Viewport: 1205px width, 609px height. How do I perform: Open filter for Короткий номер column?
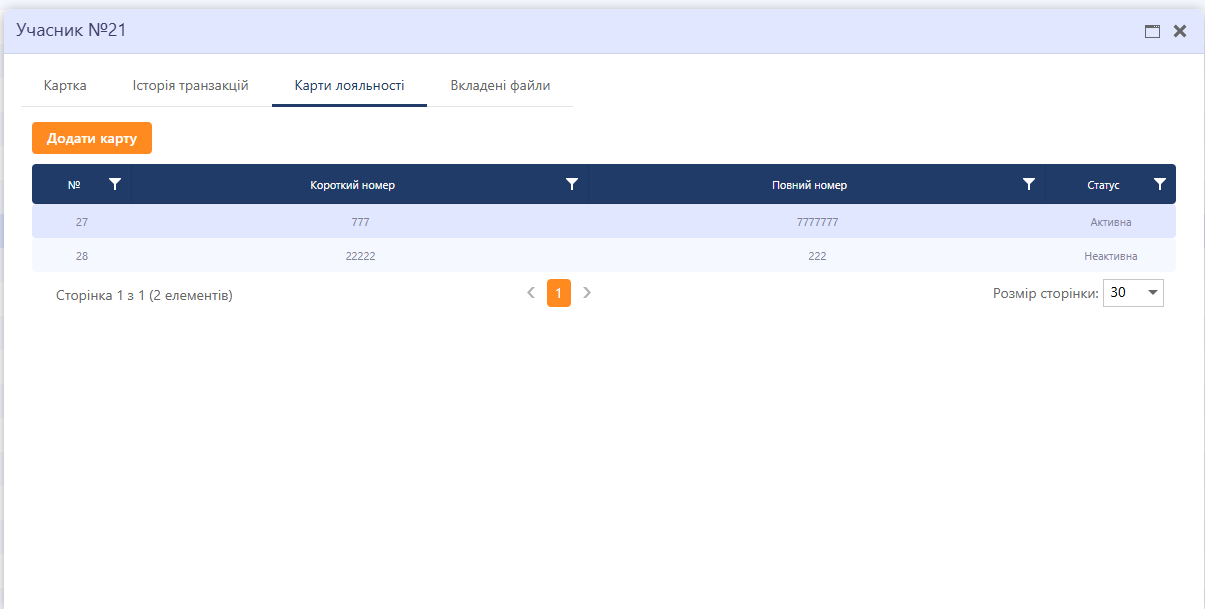click(x=572, y=184)
